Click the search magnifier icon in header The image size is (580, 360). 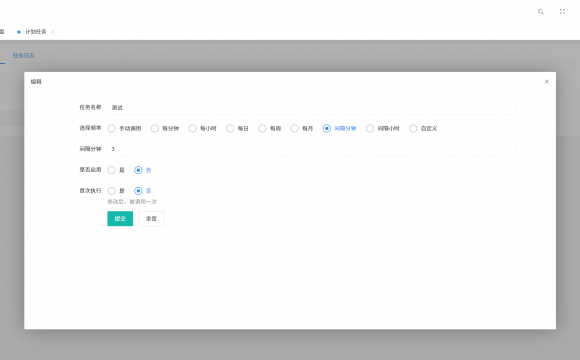(x=541, y=11)
